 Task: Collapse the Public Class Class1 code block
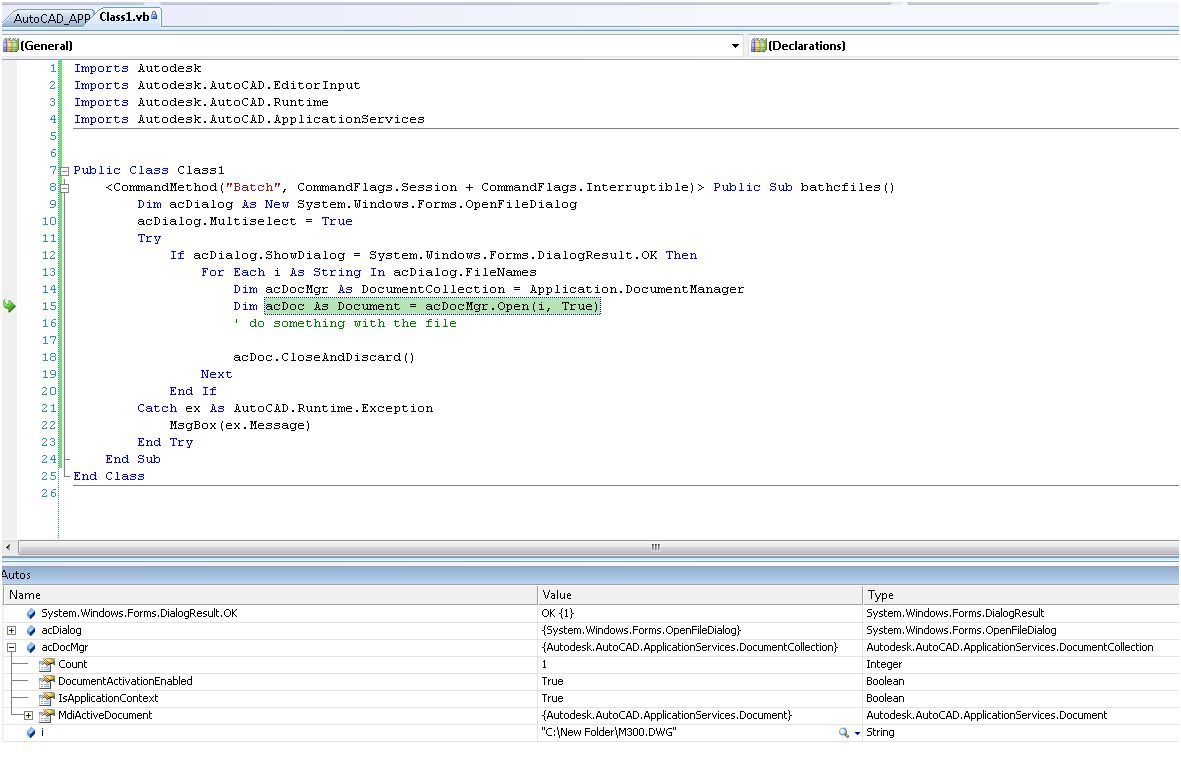(x=65, y=171)
